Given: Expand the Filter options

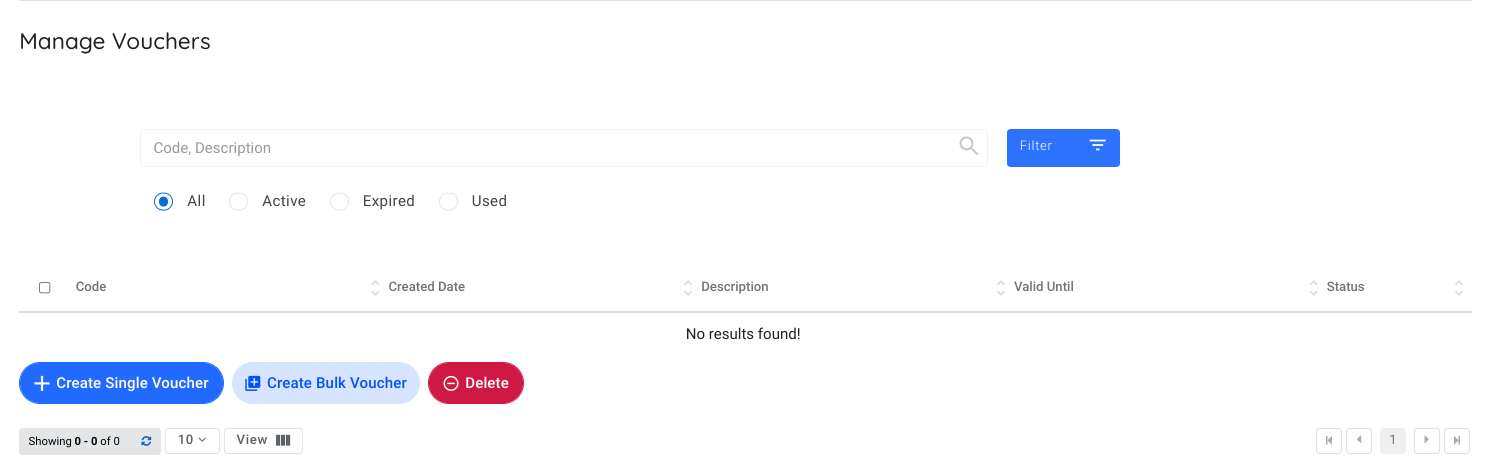Looking at the screenshot, I should [1062, 147].
